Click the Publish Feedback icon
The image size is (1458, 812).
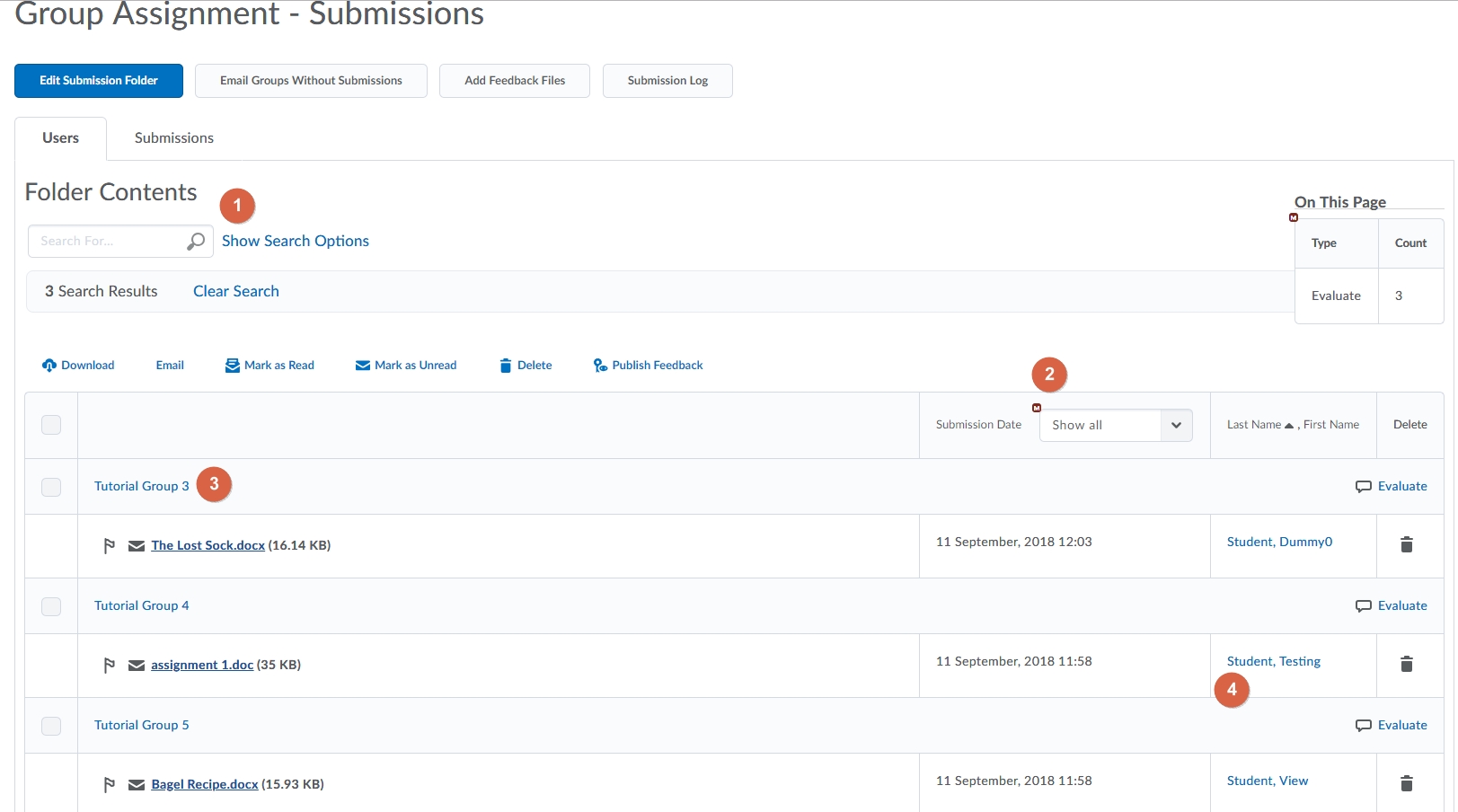[x=600, y=365]
